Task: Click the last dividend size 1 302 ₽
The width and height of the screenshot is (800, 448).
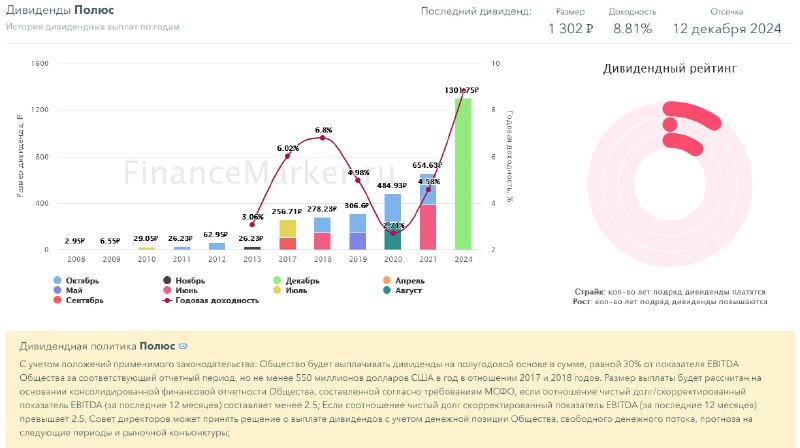Action: (570, 29)
